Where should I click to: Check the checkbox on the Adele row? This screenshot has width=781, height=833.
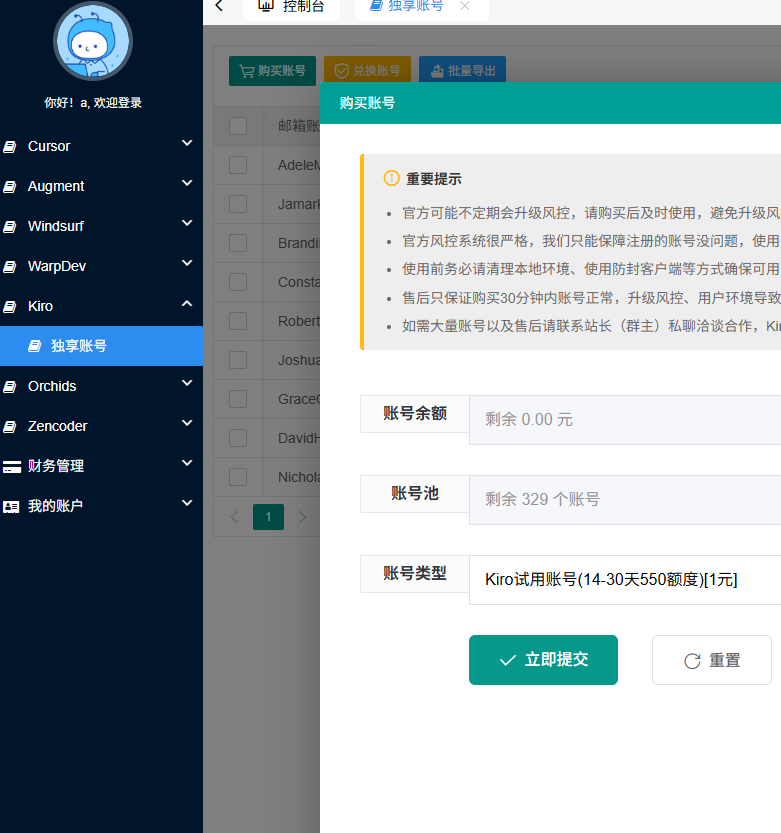click(x=238, y=165)
